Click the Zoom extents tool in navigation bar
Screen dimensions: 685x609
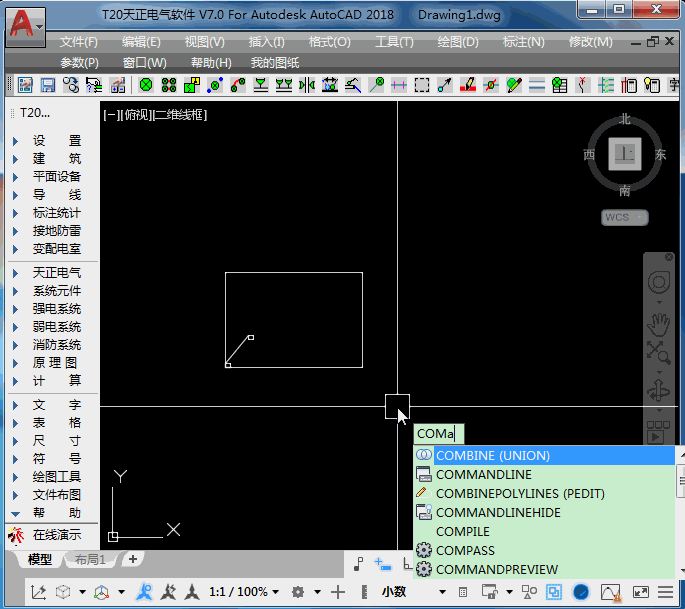(x=658, y=352)
